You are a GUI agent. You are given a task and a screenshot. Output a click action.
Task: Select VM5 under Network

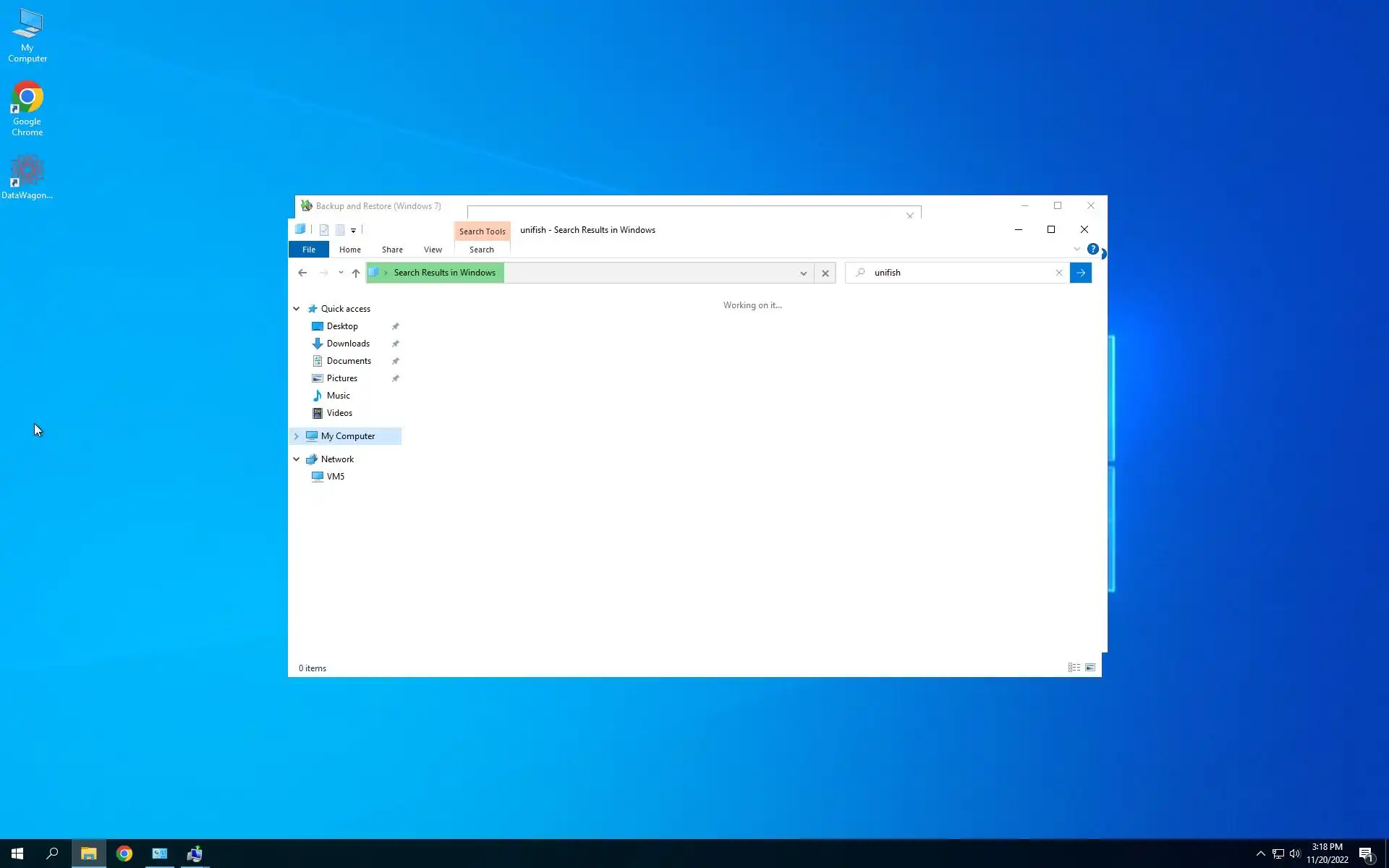pyautogui.click(x=335, y=477)
